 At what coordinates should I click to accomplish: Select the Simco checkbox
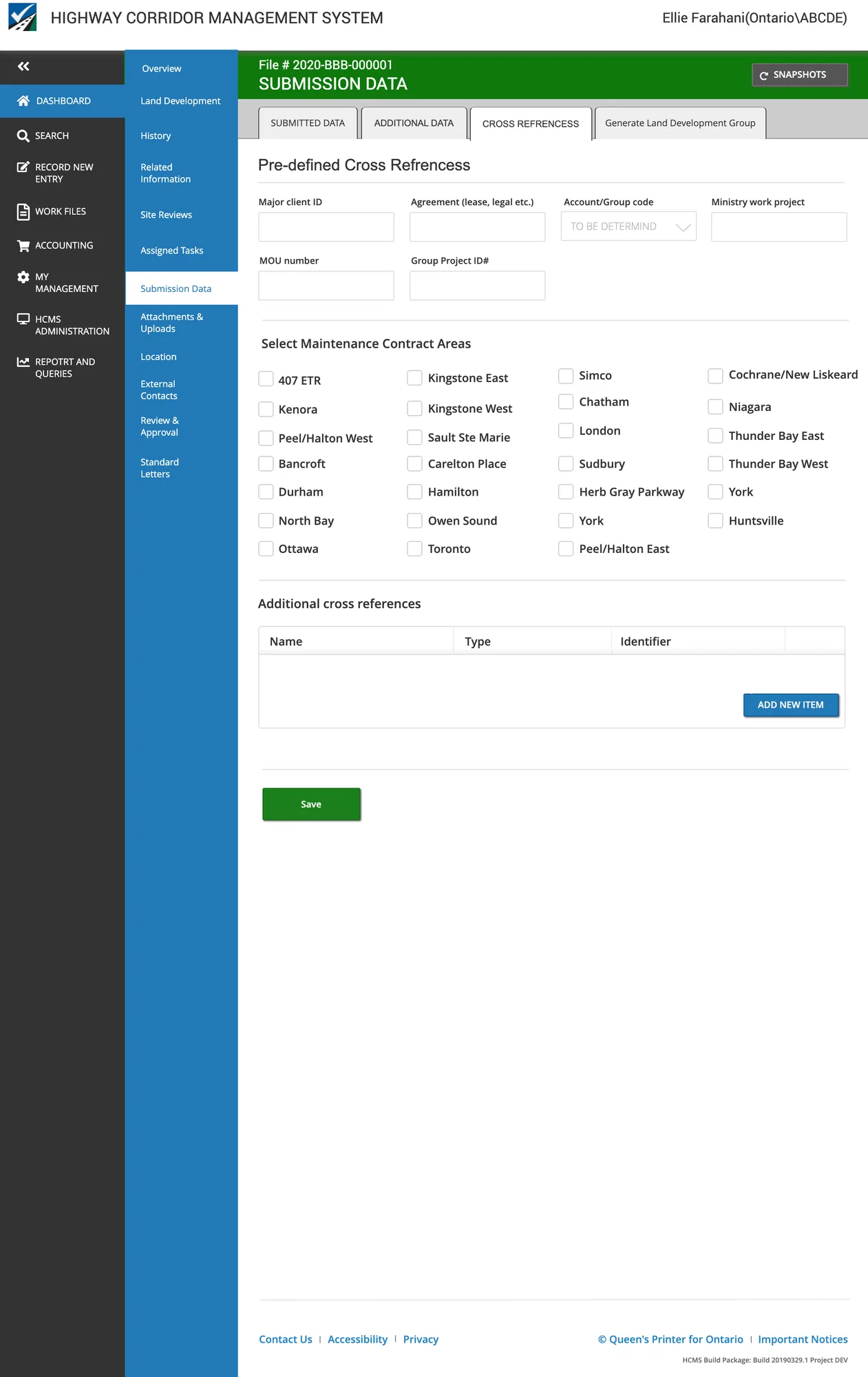pyautogui.click(x=566, y=375)
